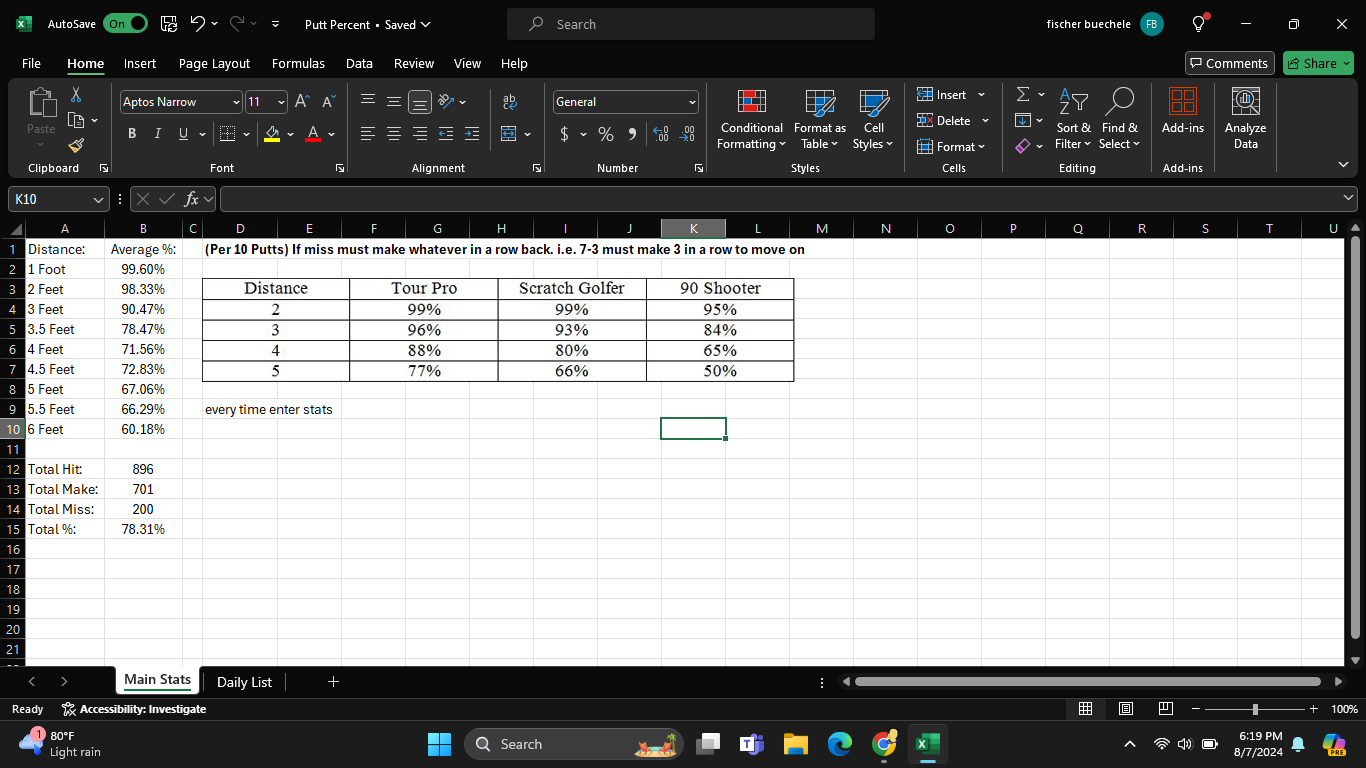Image resolution: width=1366 pixels, height=768 pixels.
Task: Click the Share button
Action: click(x=1318, y=63)
